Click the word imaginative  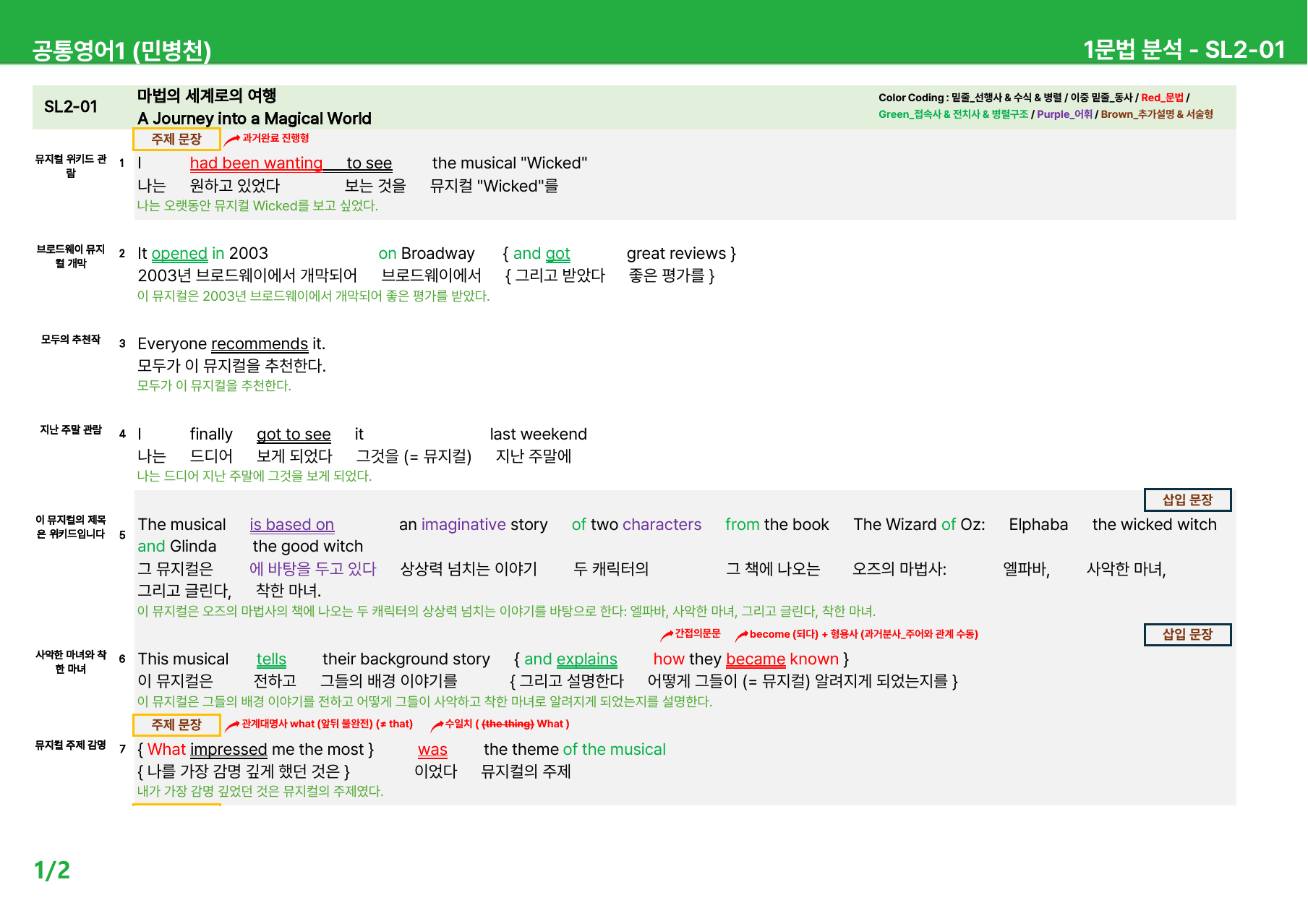[x=463, y=525]
